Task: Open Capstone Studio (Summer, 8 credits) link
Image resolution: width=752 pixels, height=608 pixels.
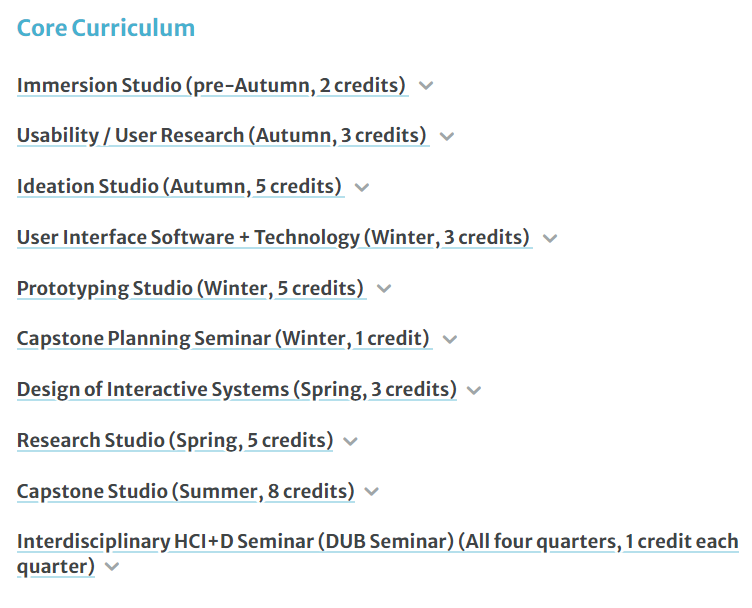Action: point(185,491)
